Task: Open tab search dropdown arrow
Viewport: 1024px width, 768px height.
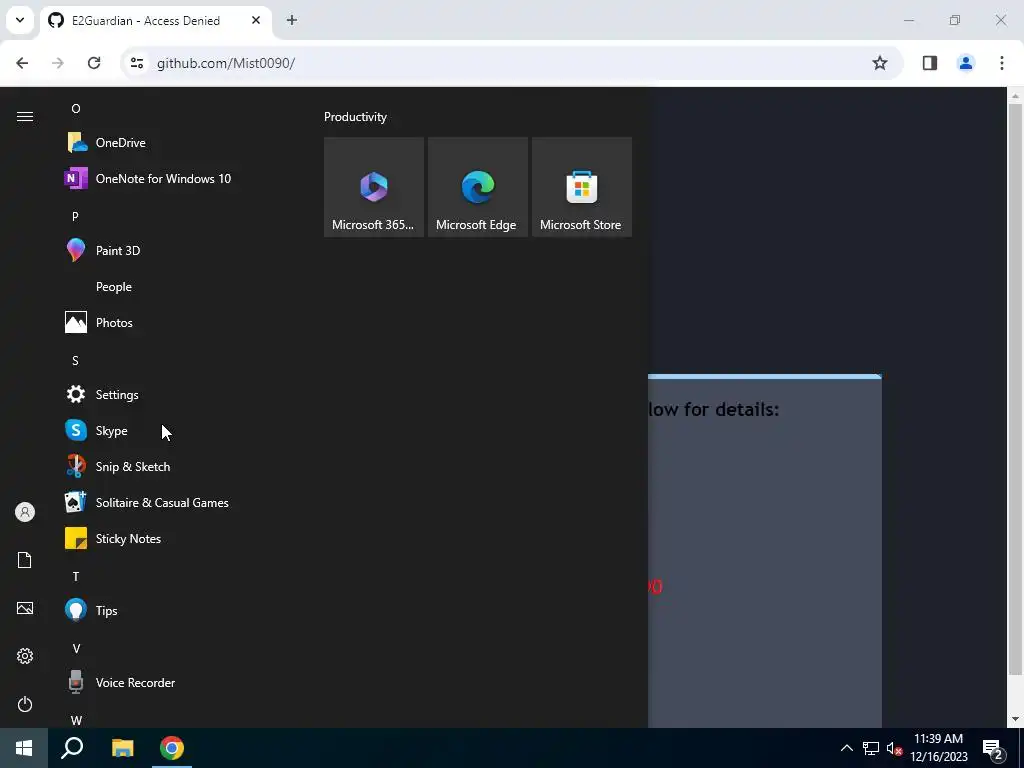Action: tap(20, 20)
